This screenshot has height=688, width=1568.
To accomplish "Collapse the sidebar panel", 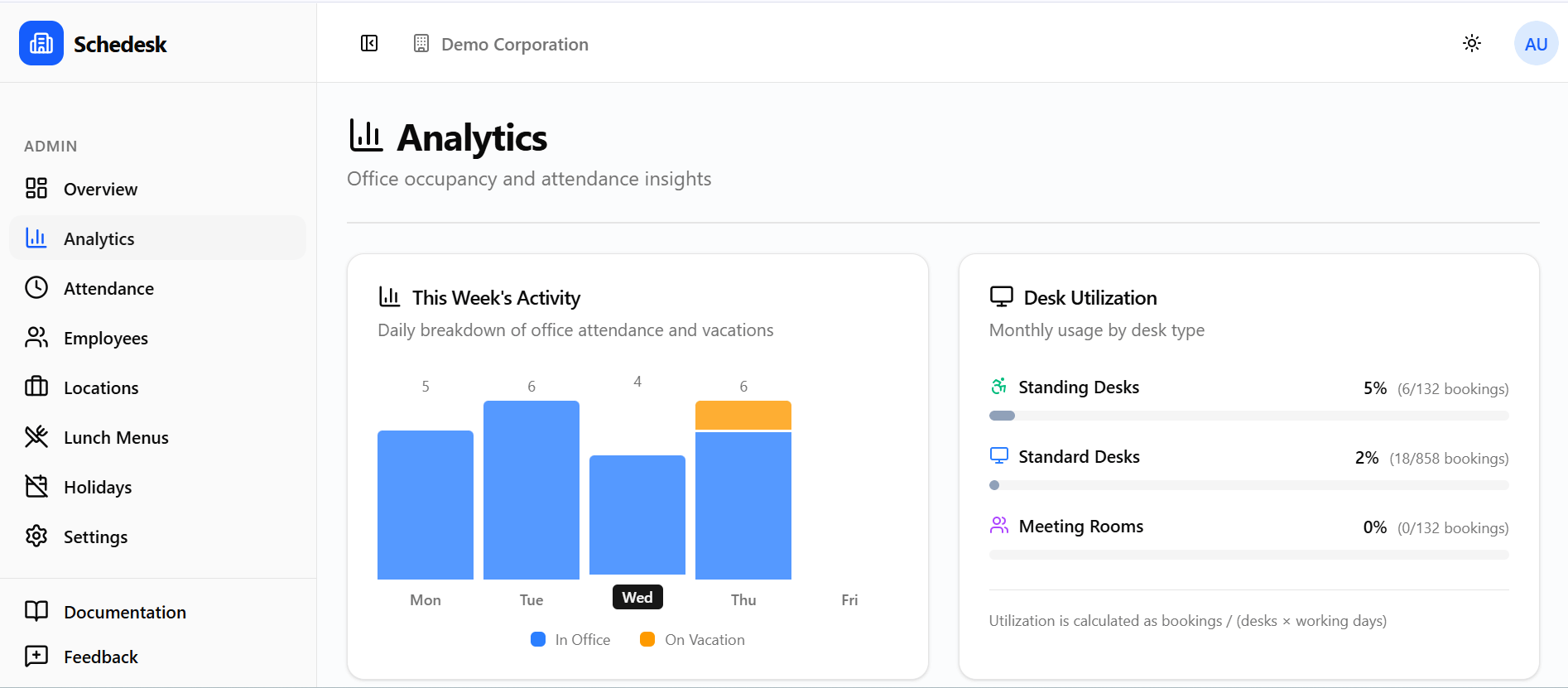I will pyautogui.click(x=369, y=43).
